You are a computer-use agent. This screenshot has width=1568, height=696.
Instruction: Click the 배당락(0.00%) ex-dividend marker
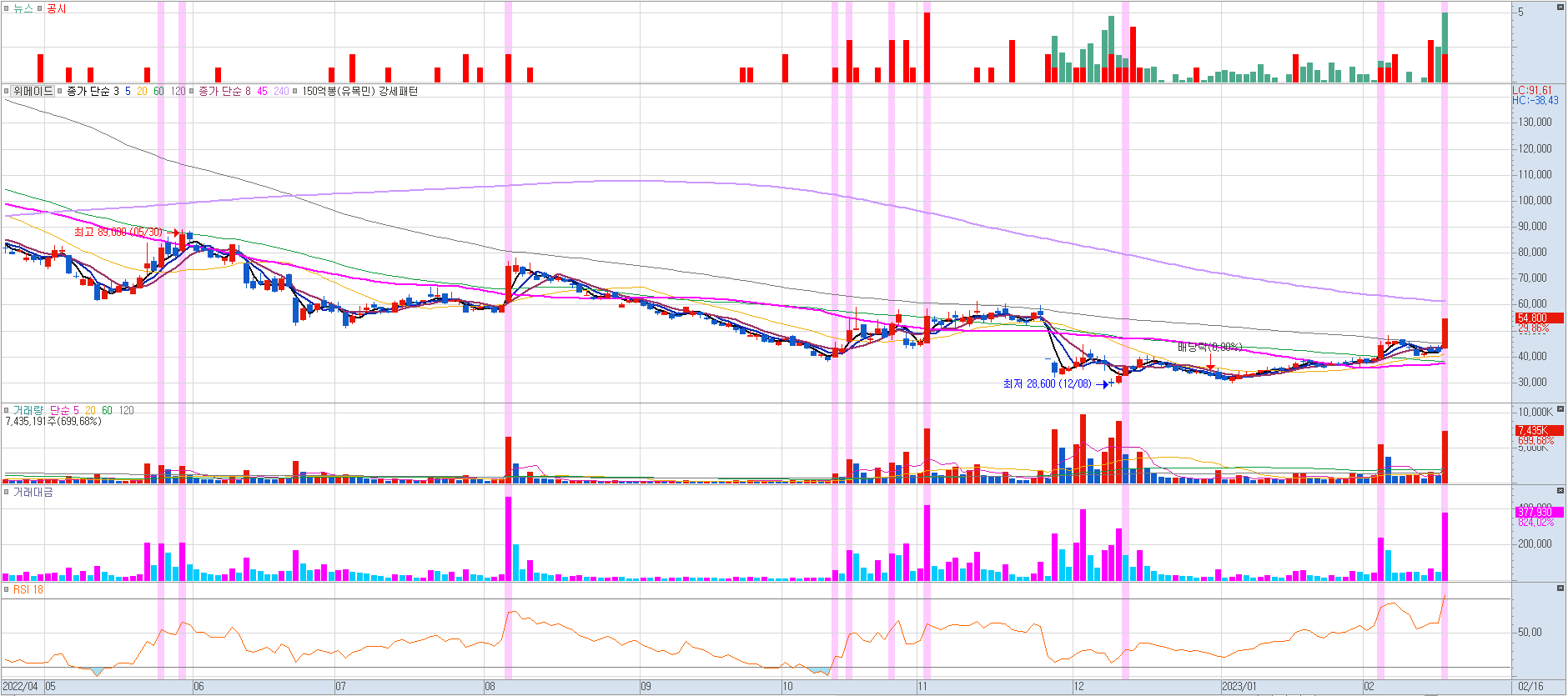[x=1209, y=347]
